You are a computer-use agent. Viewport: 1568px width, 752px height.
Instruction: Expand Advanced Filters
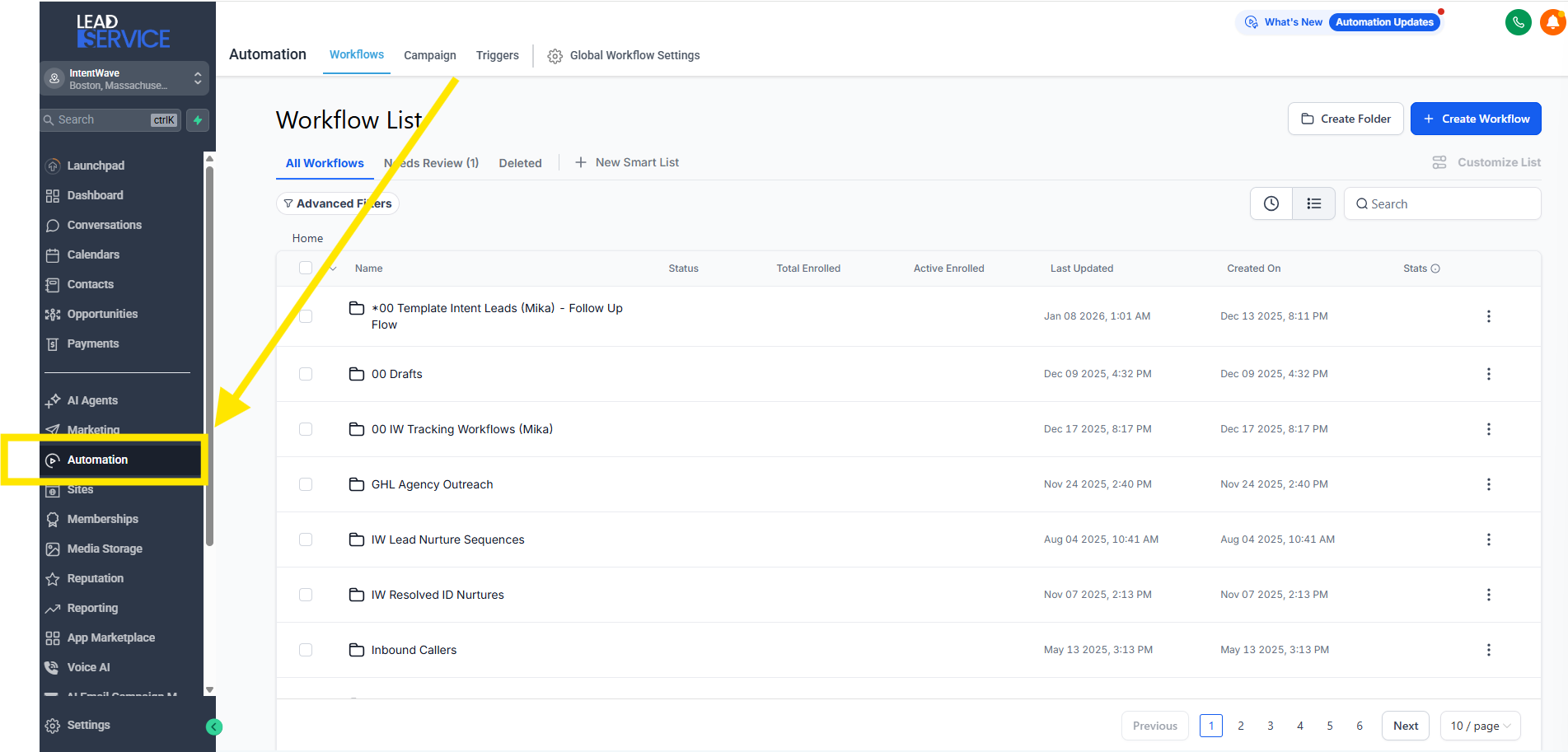coord(338,203)
